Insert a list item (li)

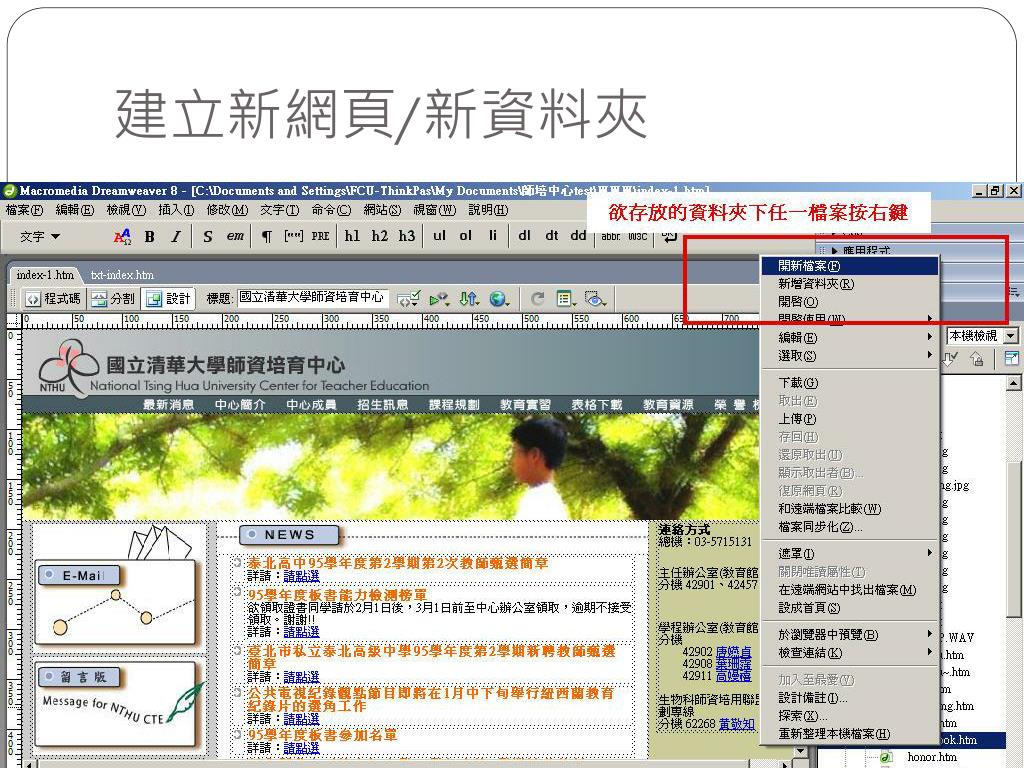pos(492,236)
